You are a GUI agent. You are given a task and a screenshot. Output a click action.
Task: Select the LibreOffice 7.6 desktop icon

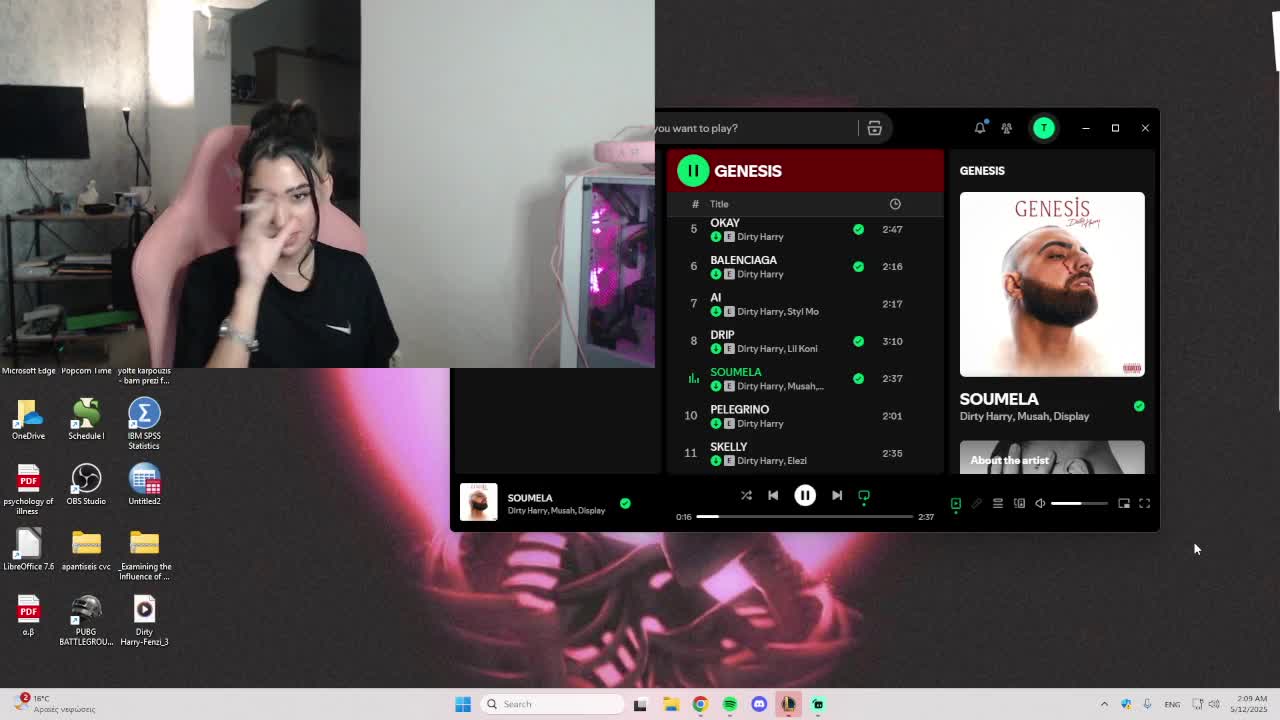[x=28, y=550]
